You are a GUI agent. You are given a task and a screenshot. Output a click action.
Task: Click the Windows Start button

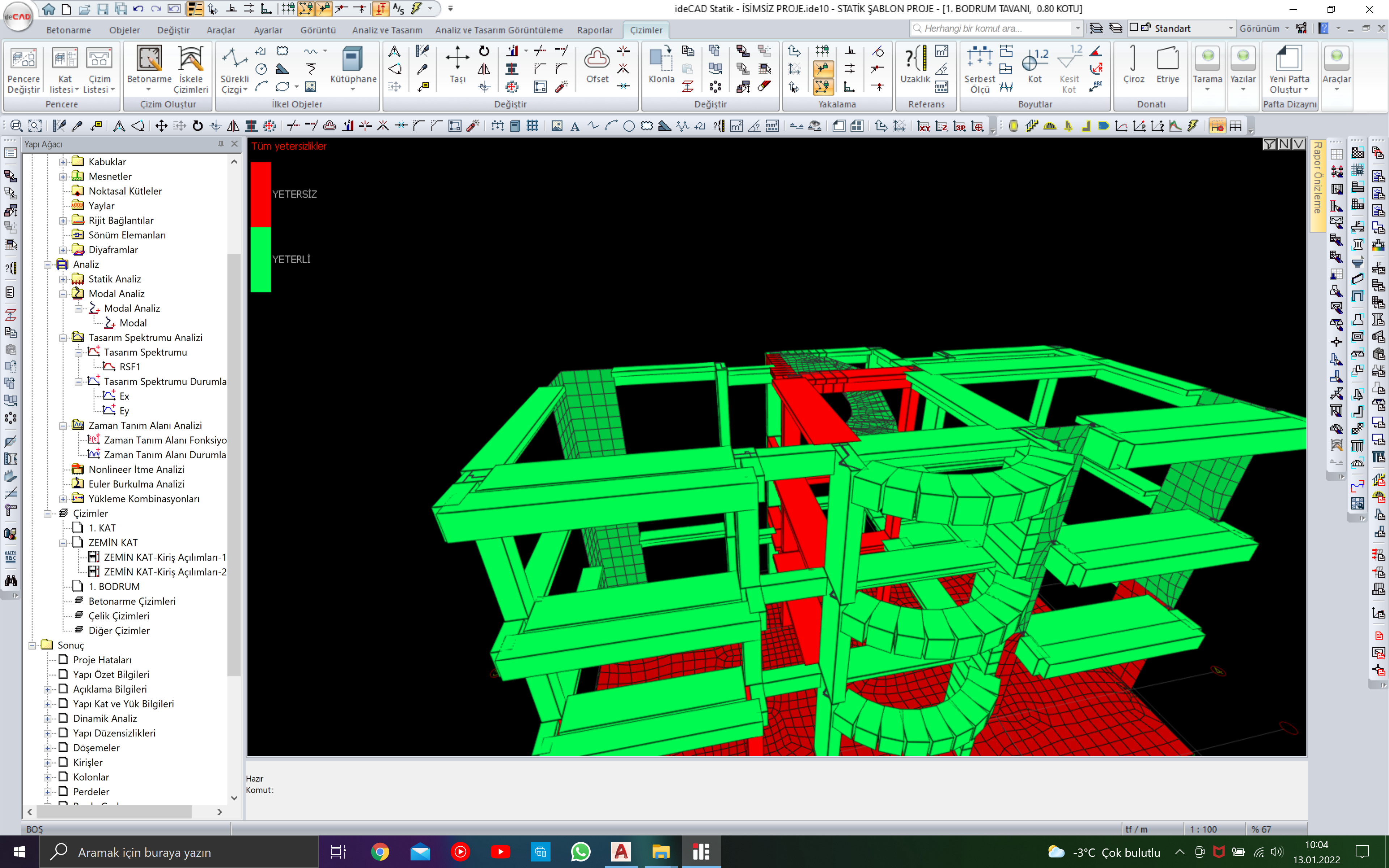(x=19, y=852)
